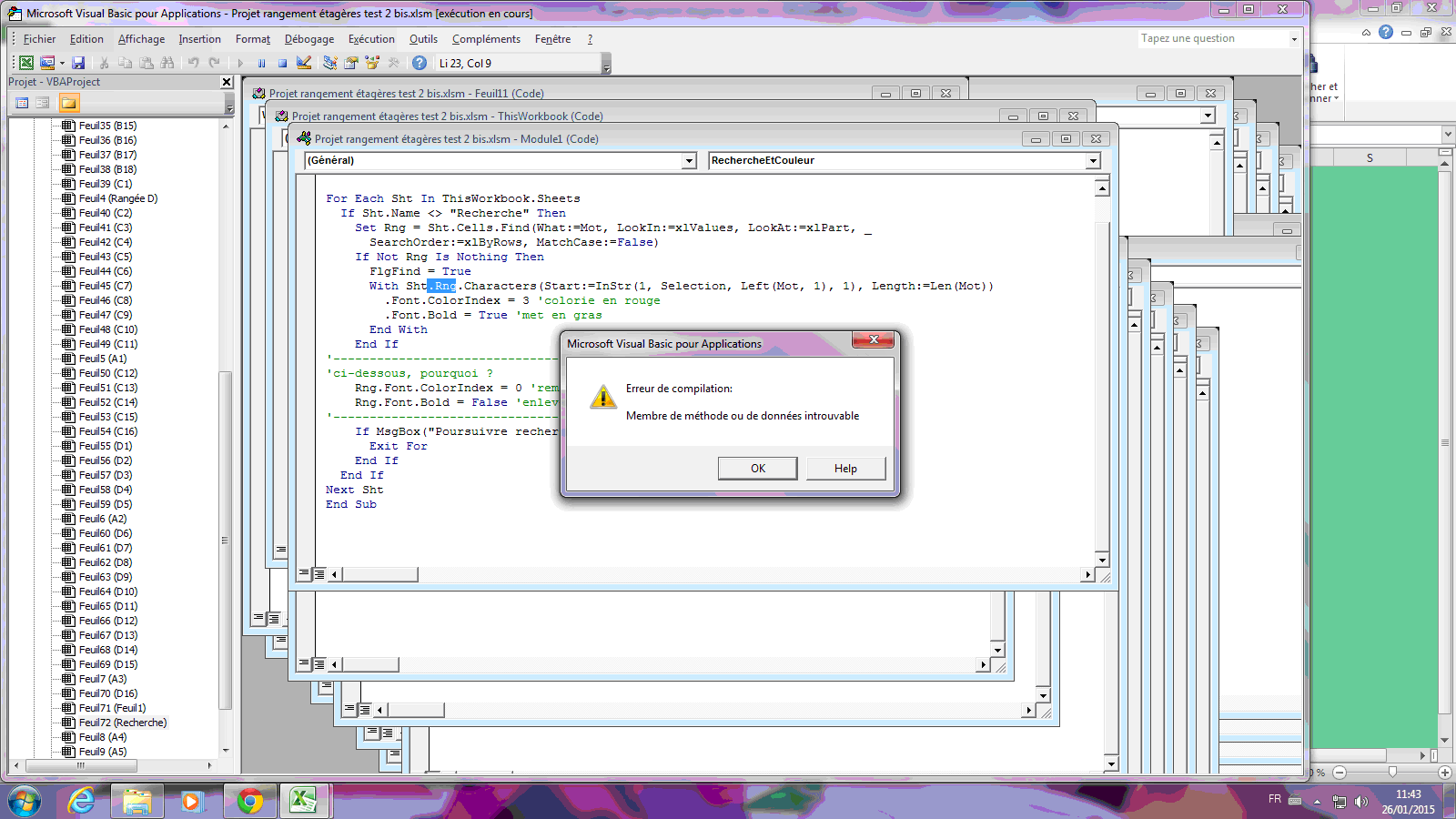Click the View Microsoft Excel toolbar icon
Image resolution: width=1456 pixels, height=819 pixels.
point(26,63)
